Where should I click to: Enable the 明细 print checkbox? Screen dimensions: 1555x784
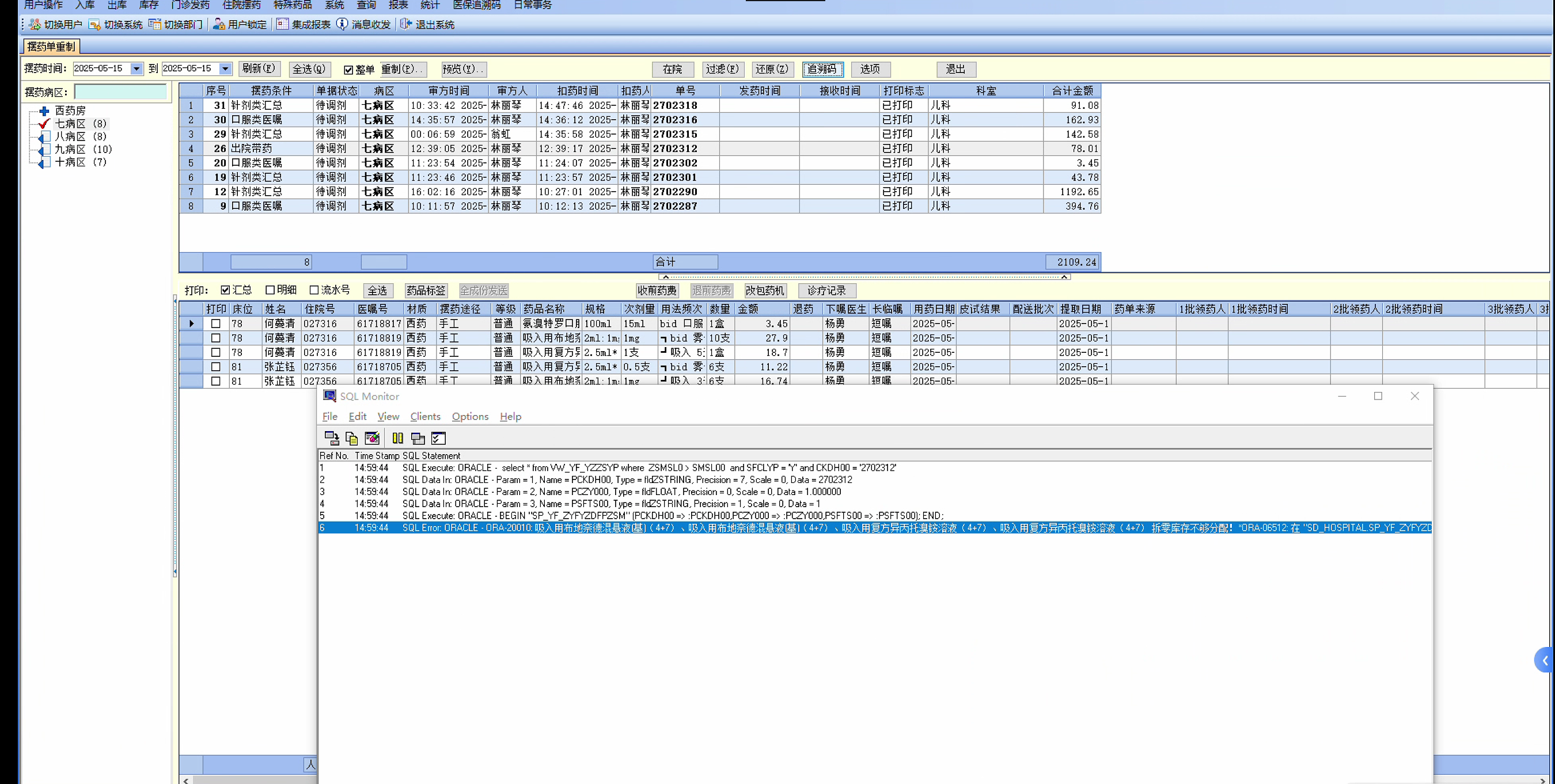coord(271,290)
